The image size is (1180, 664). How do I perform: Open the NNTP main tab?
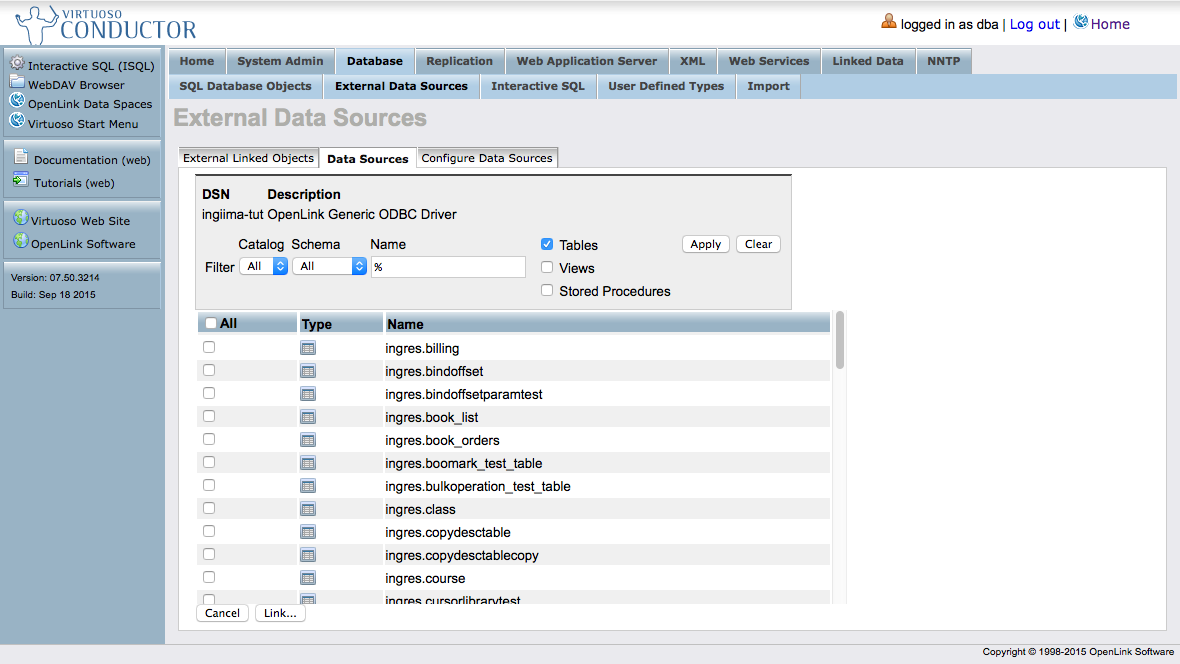coord(944,61)
